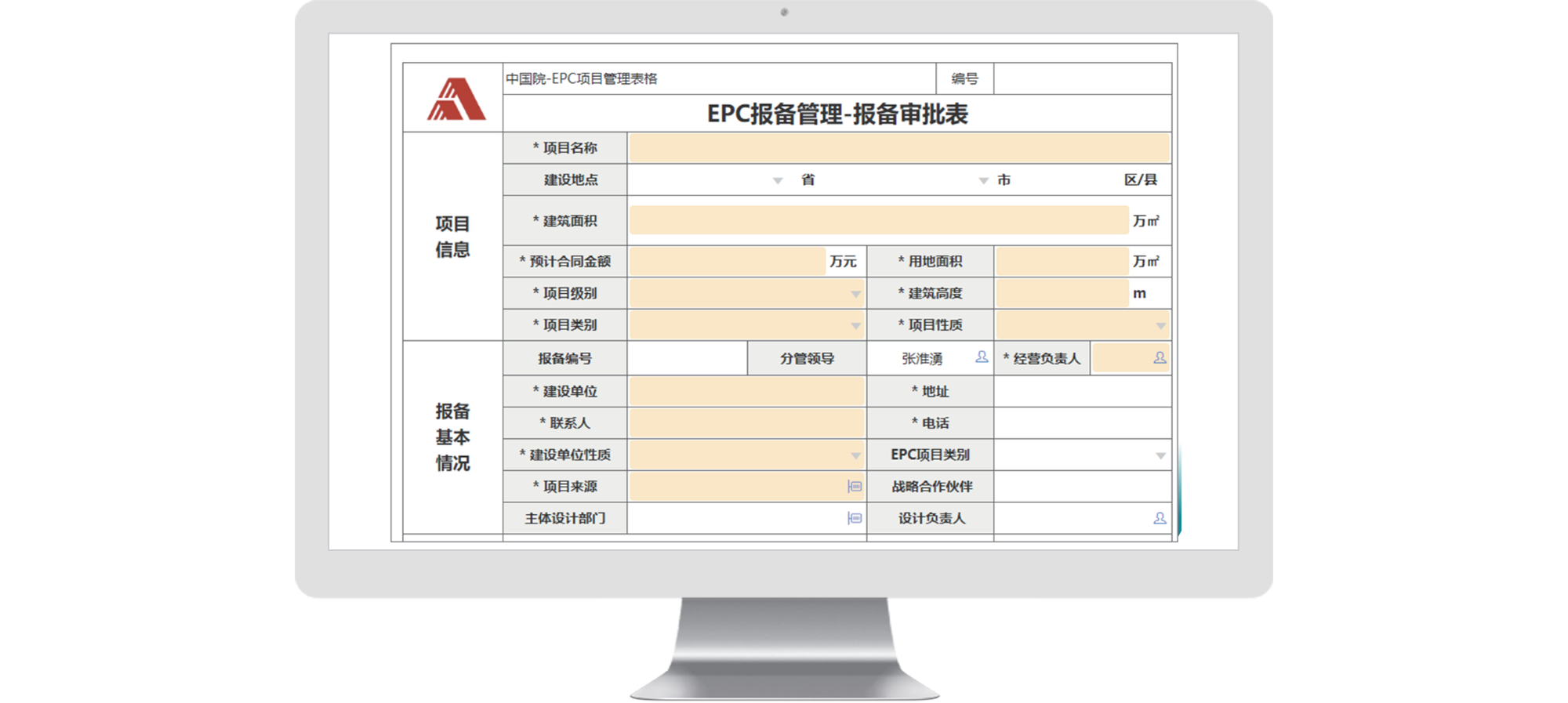The height and width of the screenshot is (703, 1568).
Task: Open the province (省) dropdown
Action: [x=777, y=180]
